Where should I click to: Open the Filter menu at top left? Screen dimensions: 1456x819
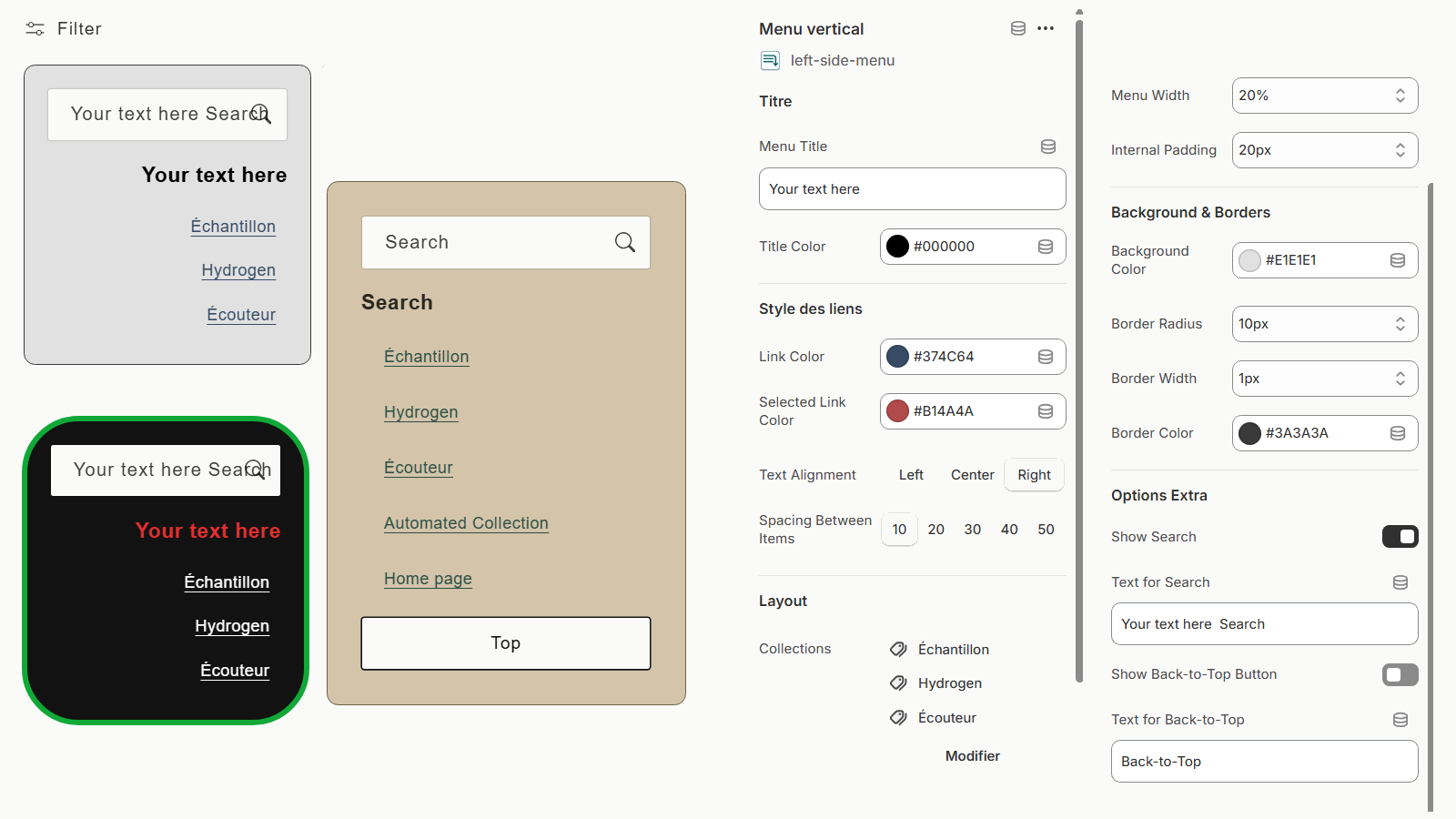click(x=62, y=28)
